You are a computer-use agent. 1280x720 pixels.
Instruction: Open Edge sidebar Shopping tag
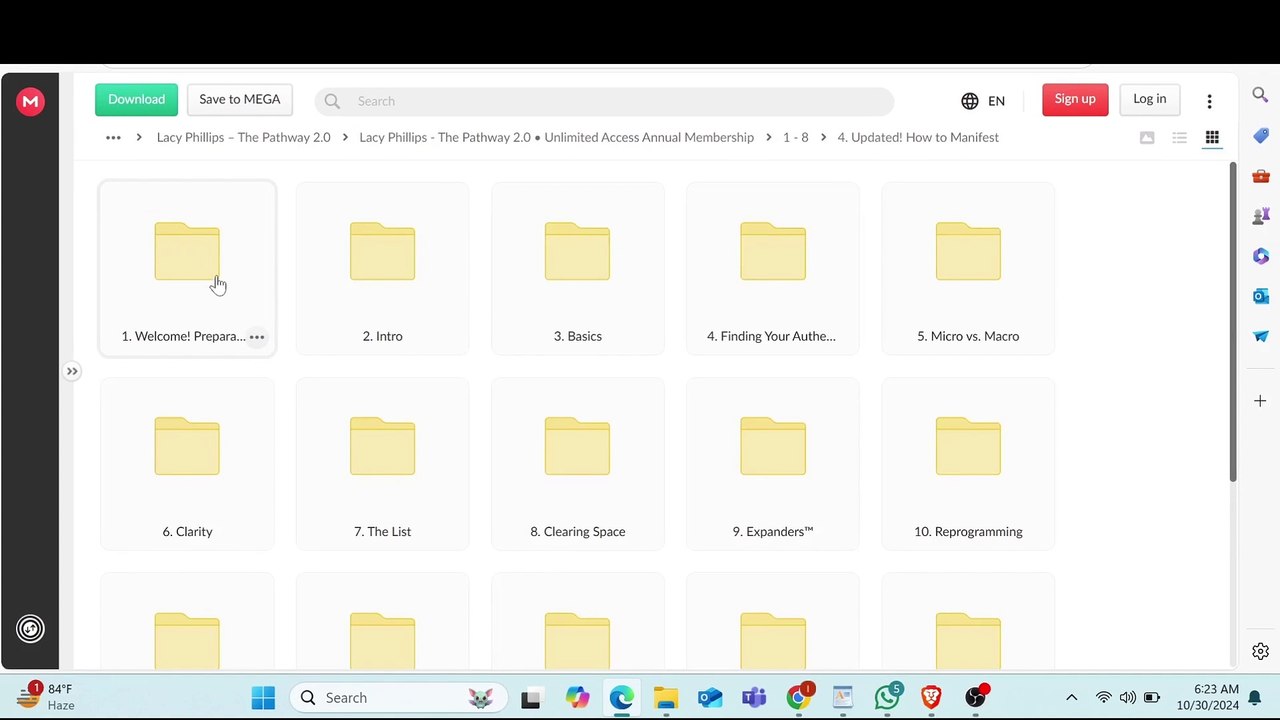[1260, 136]
